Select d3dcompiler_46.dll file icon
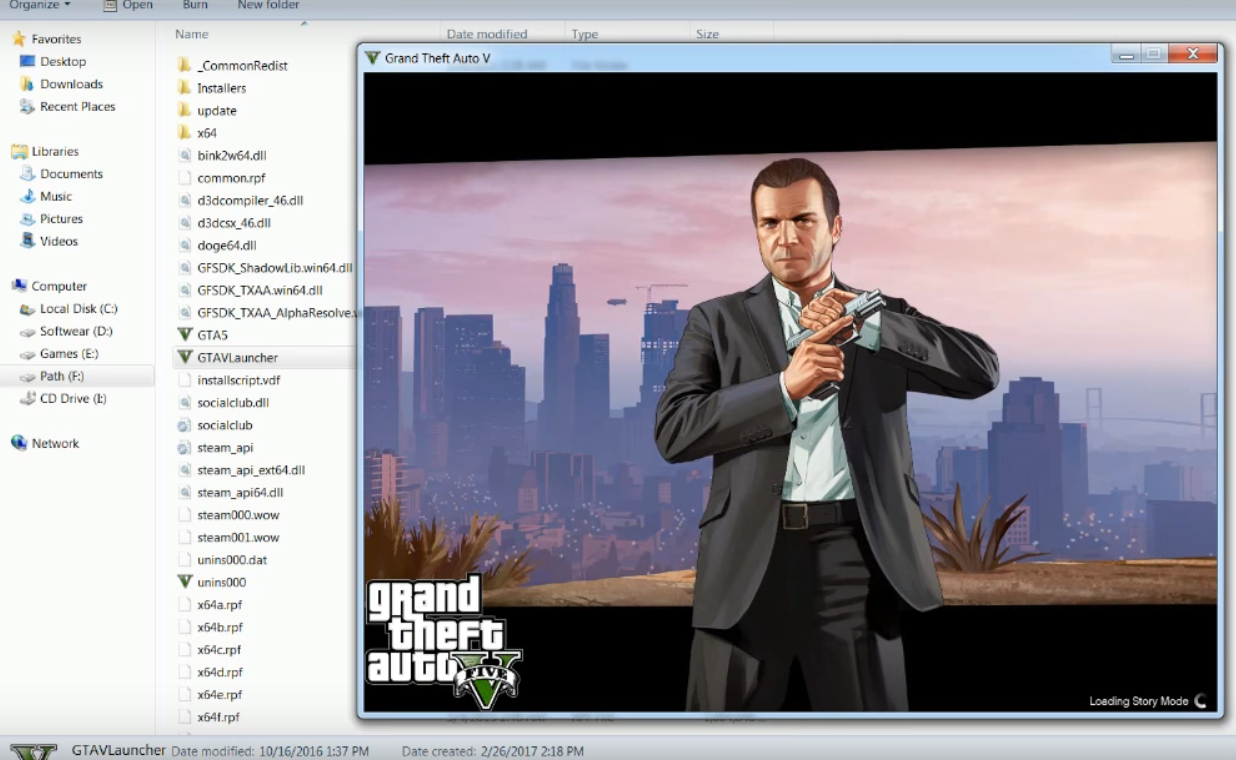The image size is (1236, 760). [184, 200]
